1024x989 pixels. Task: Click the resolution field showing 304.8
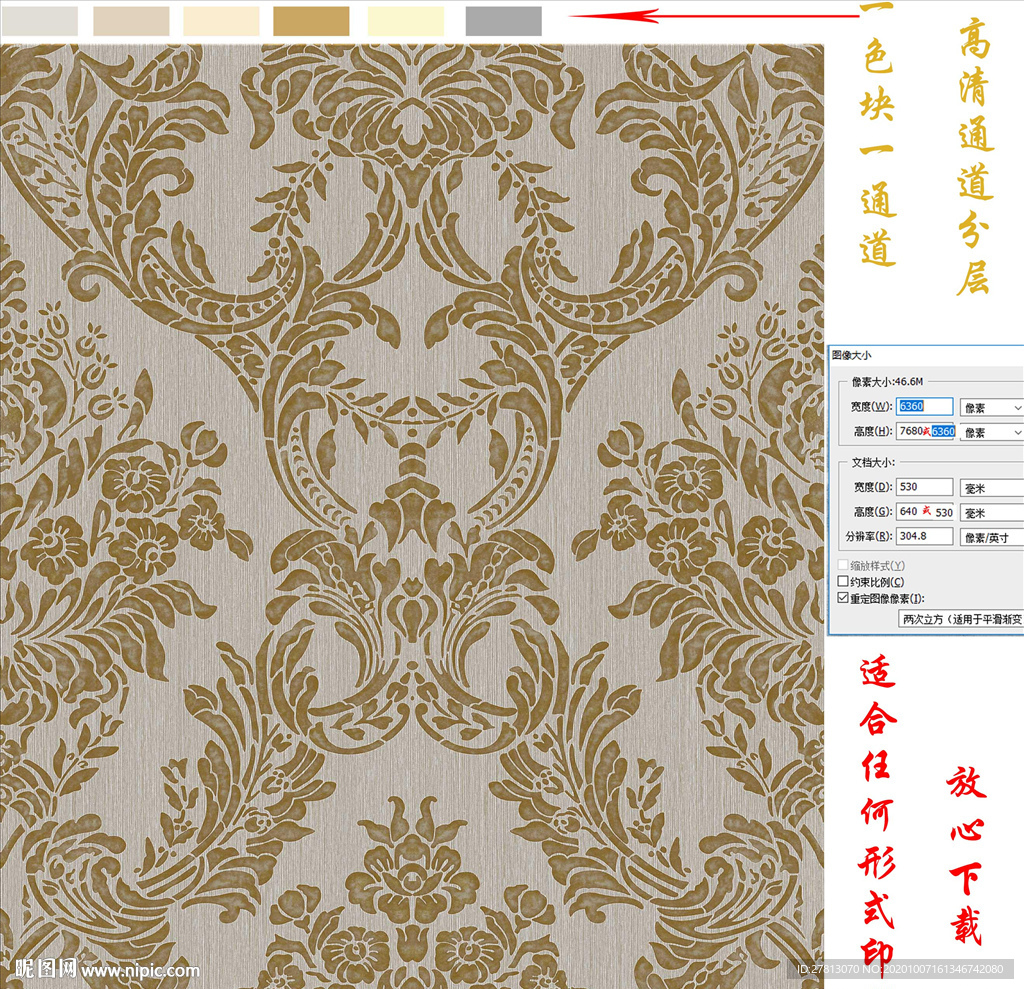click(925, 536)
